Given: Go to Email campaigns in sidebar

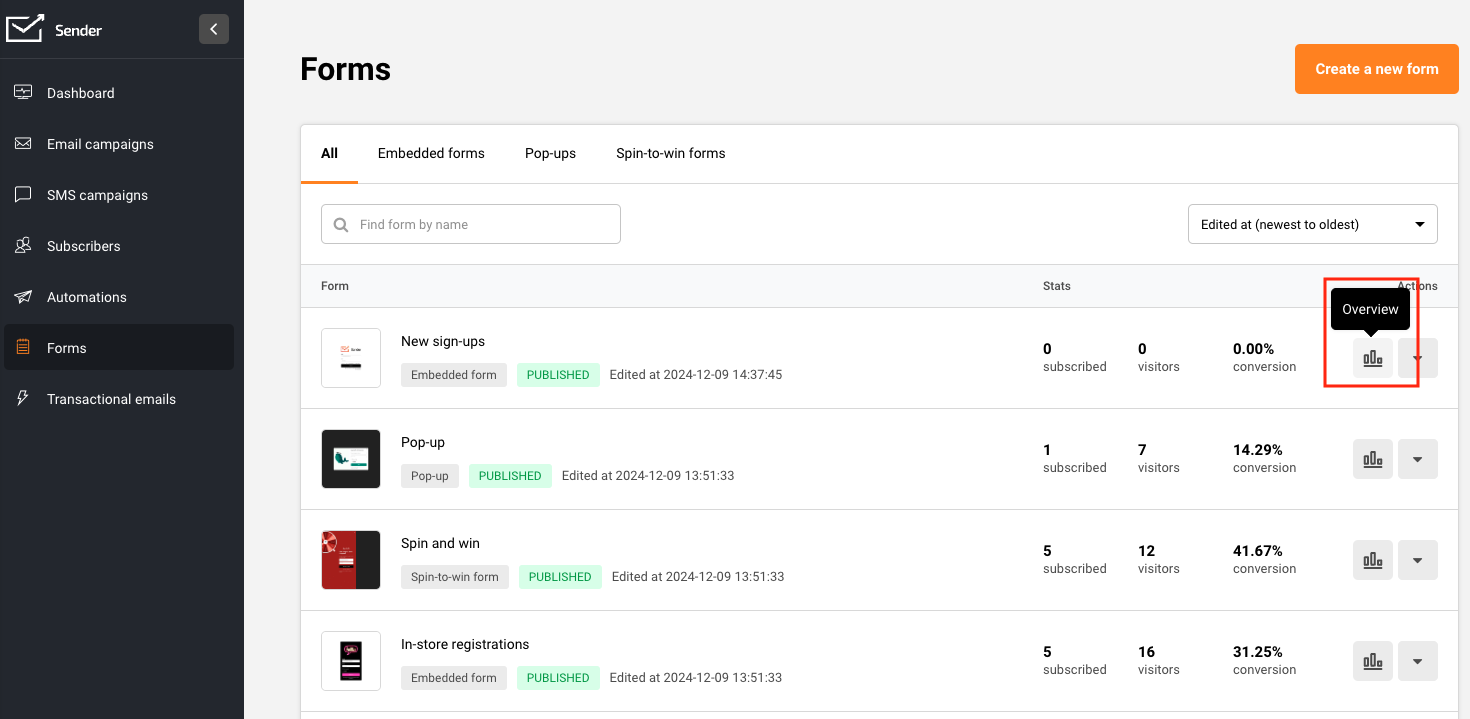Looking at the screenshot, I should (x=100, y=144).
